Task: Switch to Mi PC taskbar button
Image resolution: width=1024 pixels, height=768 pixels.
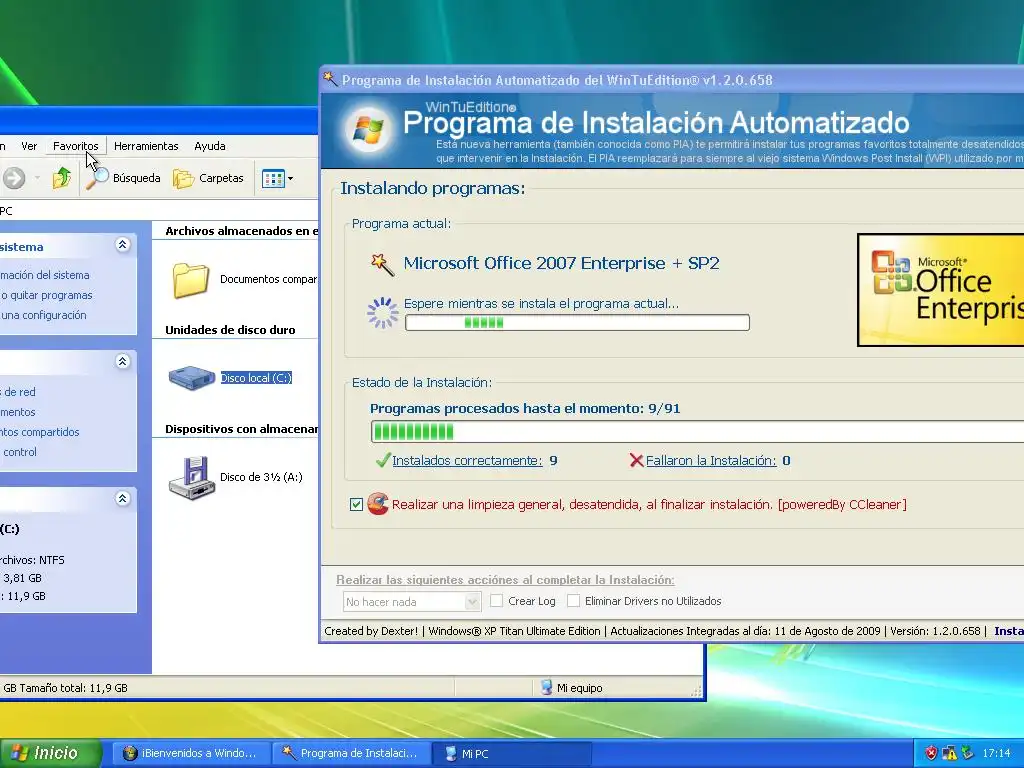Action: point(511,753)
